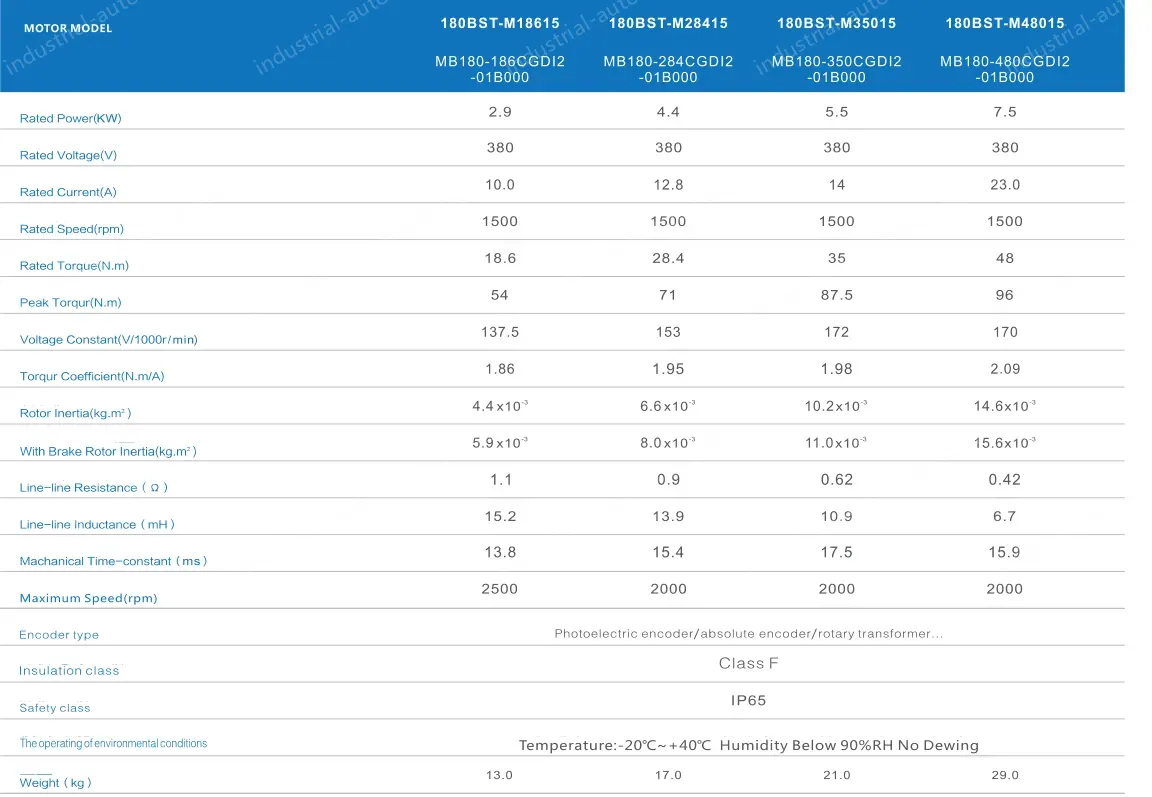1152x797 pixels.
Task: Click the temperature and humidity conditions text
Action: tap(748, 745)
